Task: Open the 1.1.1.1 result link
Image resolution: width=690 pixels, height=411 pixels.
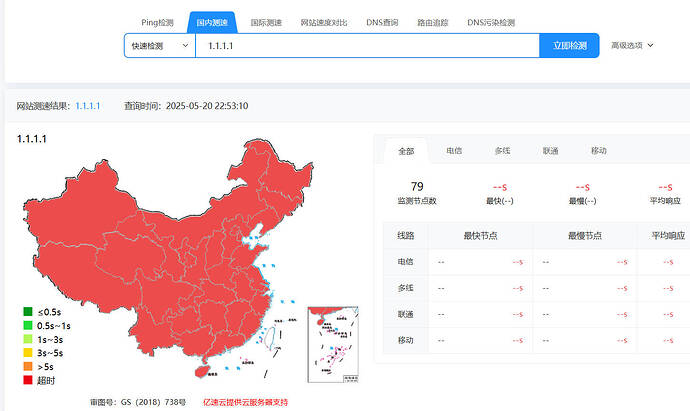Action: [88, 106]
